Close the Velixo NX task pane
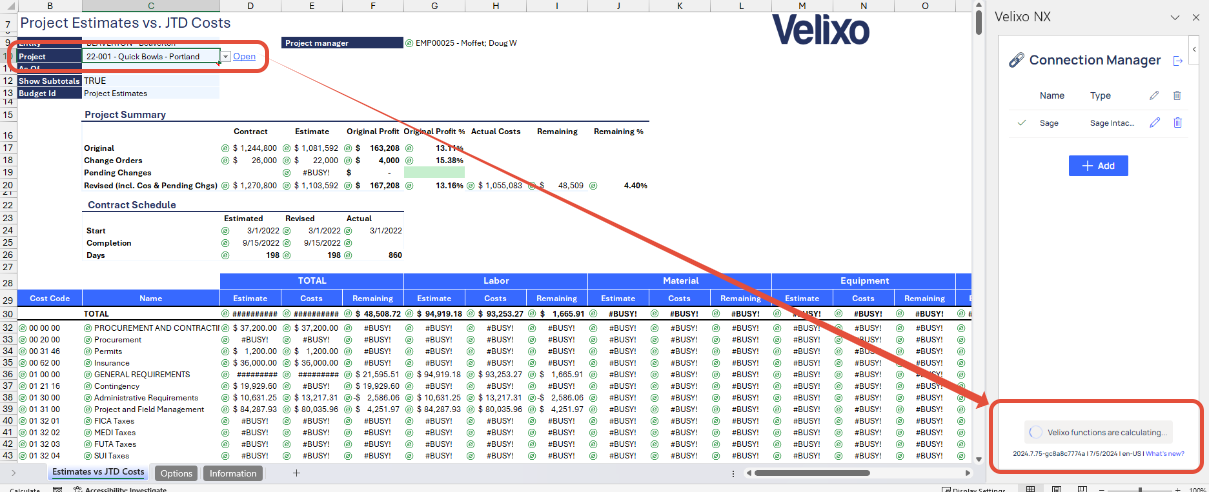Screen dimensions: 1209x492 [1195, 17]
